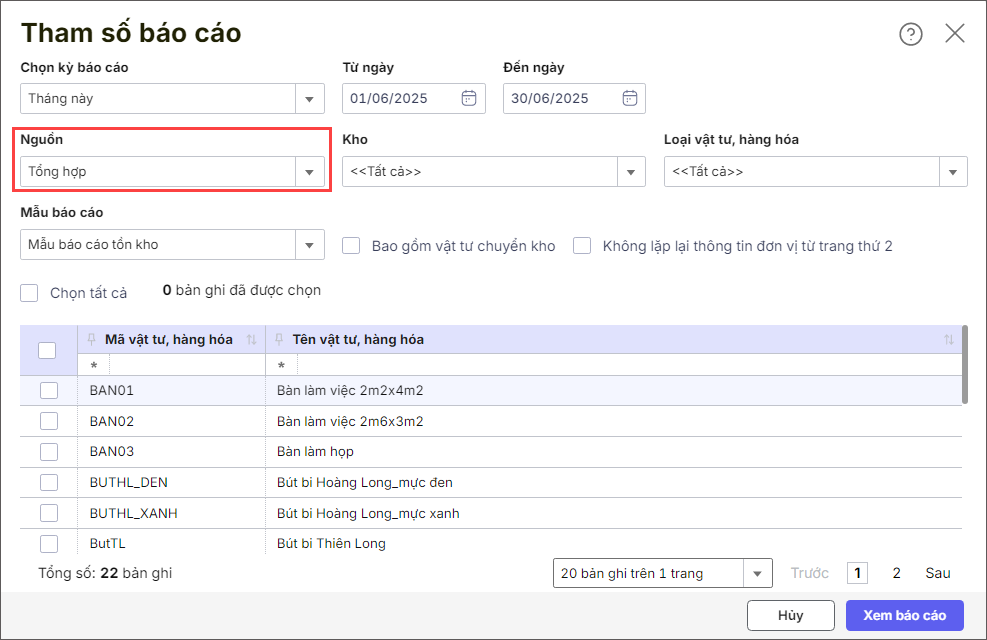987x640 pixels.
Task: Open the Nguồn dropdown list
Action: 310,172
